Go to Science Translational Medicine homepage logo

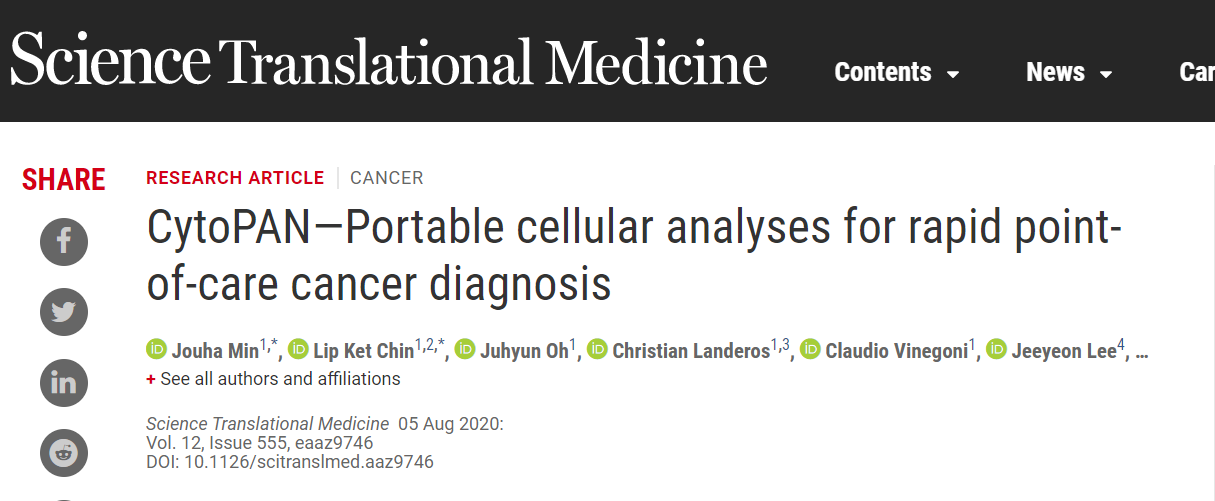tap(389, 60)
